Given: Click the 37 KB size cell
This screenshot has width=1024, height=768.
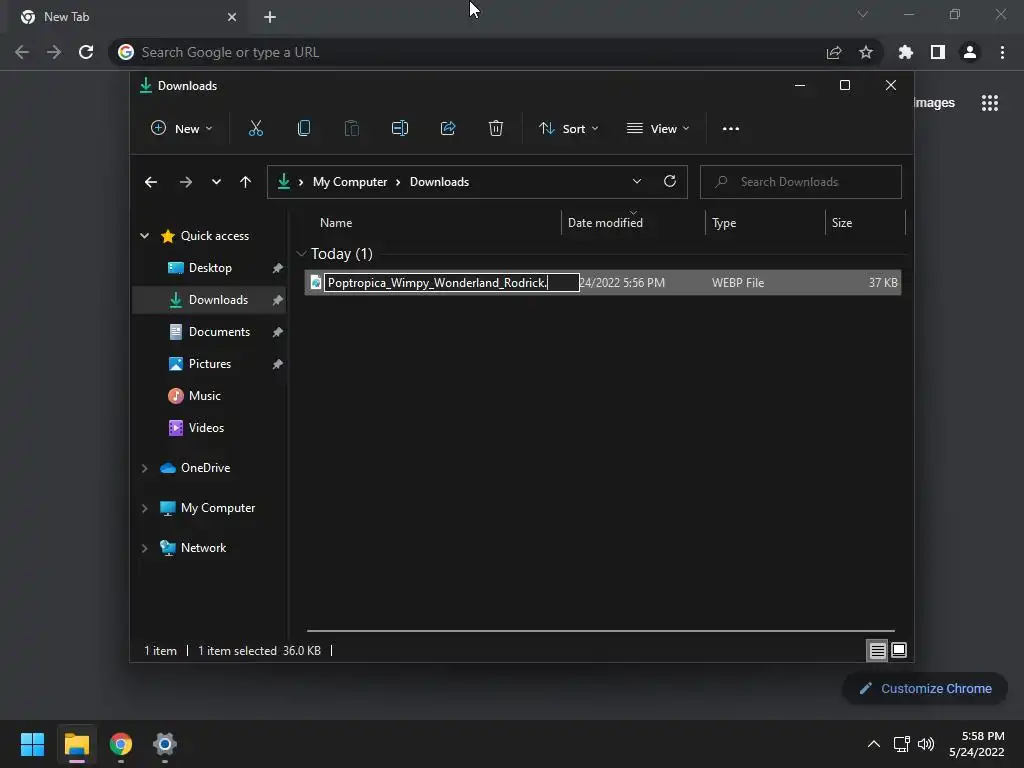Looking at the screenshot, I should pyautogui.click(x=883, y=283).
